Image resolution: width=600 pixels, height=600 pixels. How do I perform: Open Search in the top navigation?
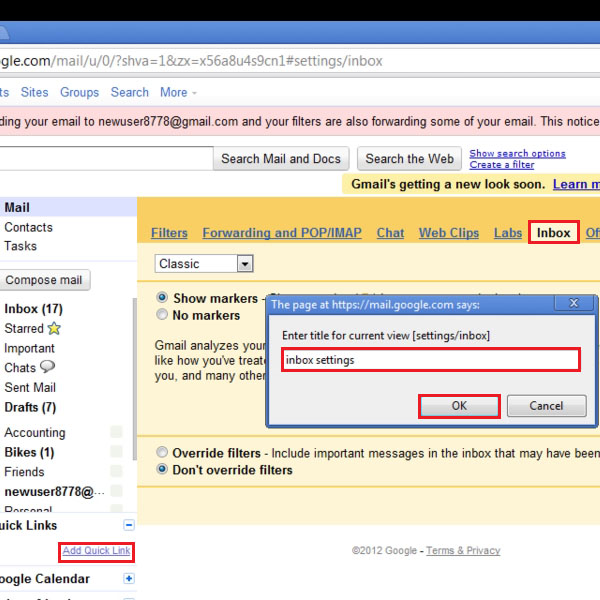(x=130, y=92)
